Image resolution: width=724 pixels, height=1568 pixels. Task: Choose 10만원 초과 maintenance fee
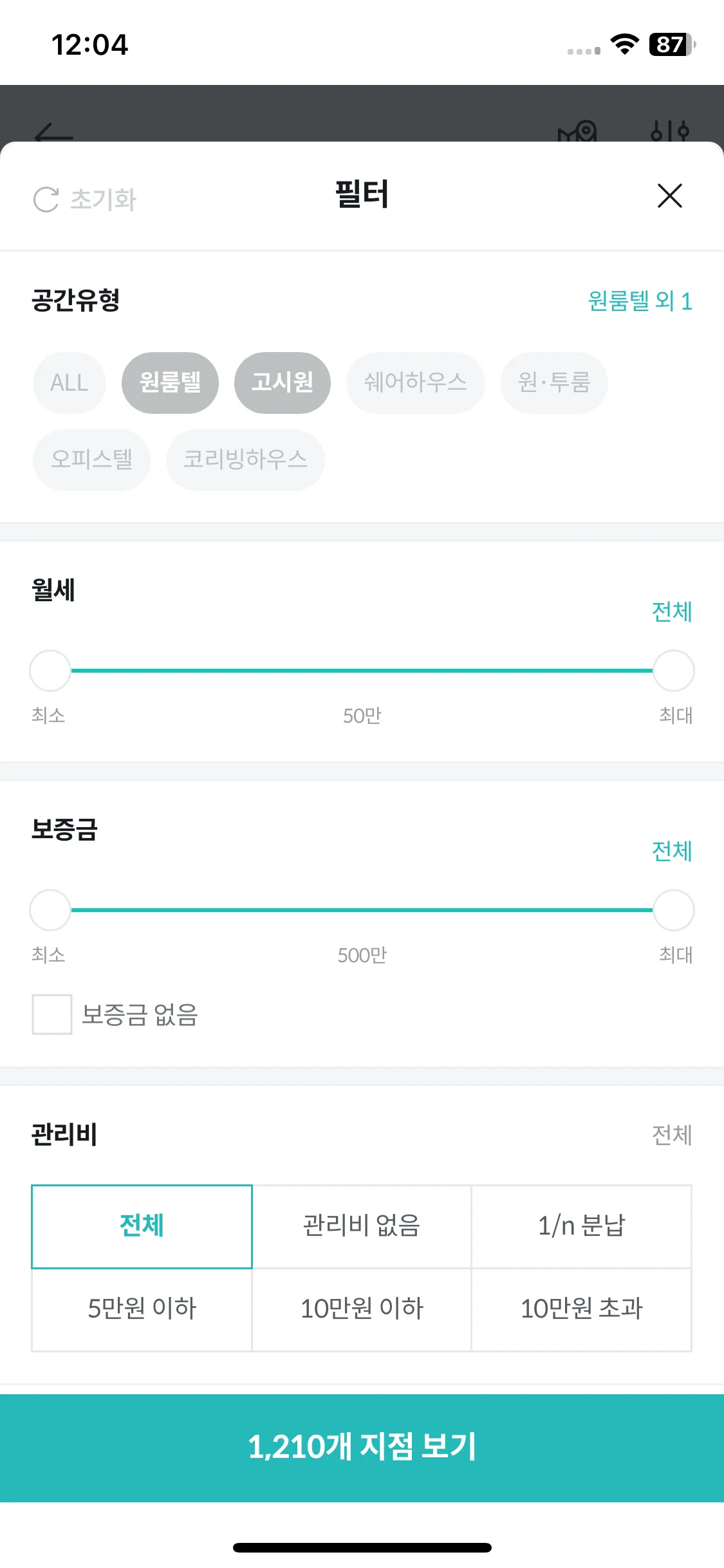coord(582,1309)
